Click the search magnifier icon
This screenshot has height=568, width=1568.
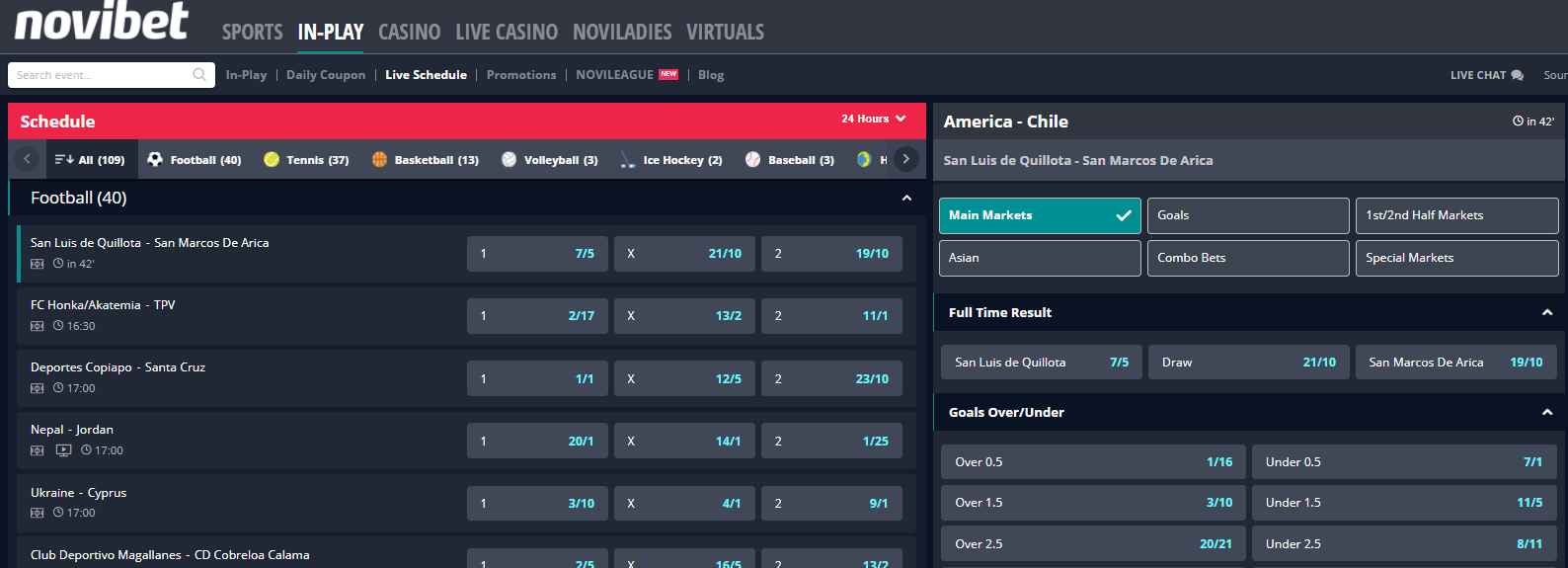199,75
